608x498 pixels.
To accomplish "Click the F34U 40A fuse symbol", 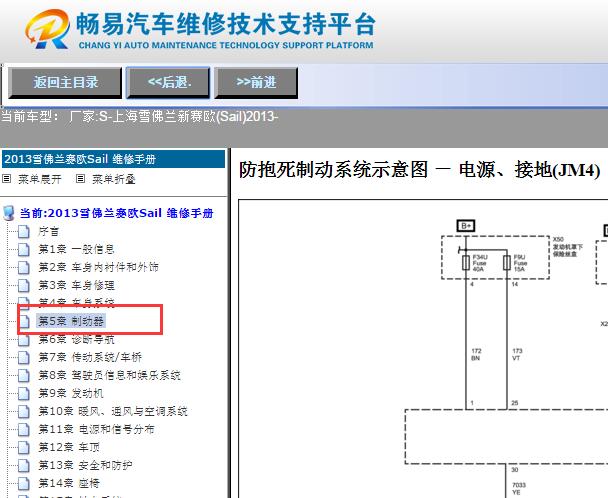I will 466,263.
